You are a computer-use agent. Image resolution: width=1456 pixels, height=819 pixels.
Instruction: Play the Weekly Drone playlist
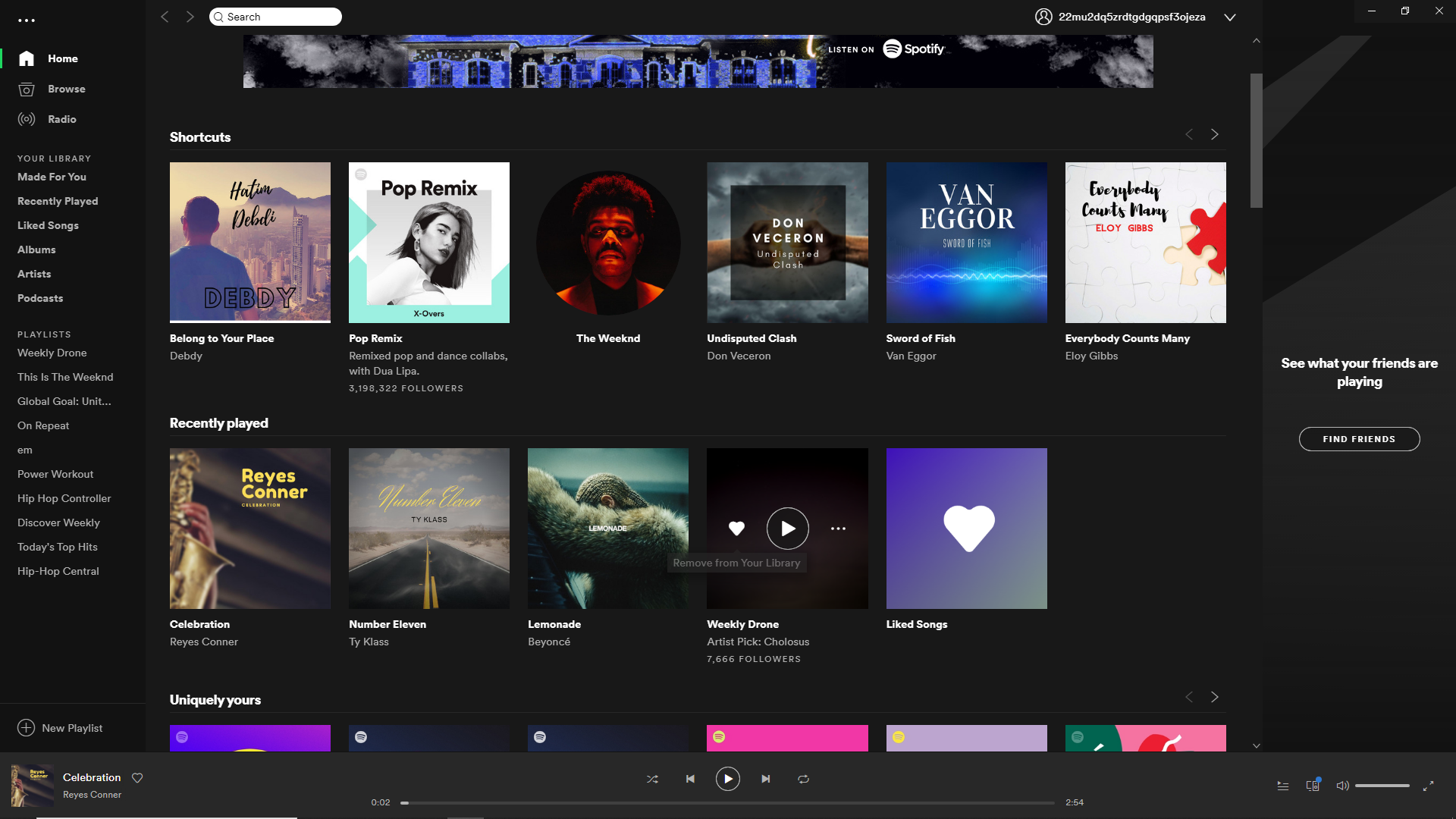(x=788, y=529)
